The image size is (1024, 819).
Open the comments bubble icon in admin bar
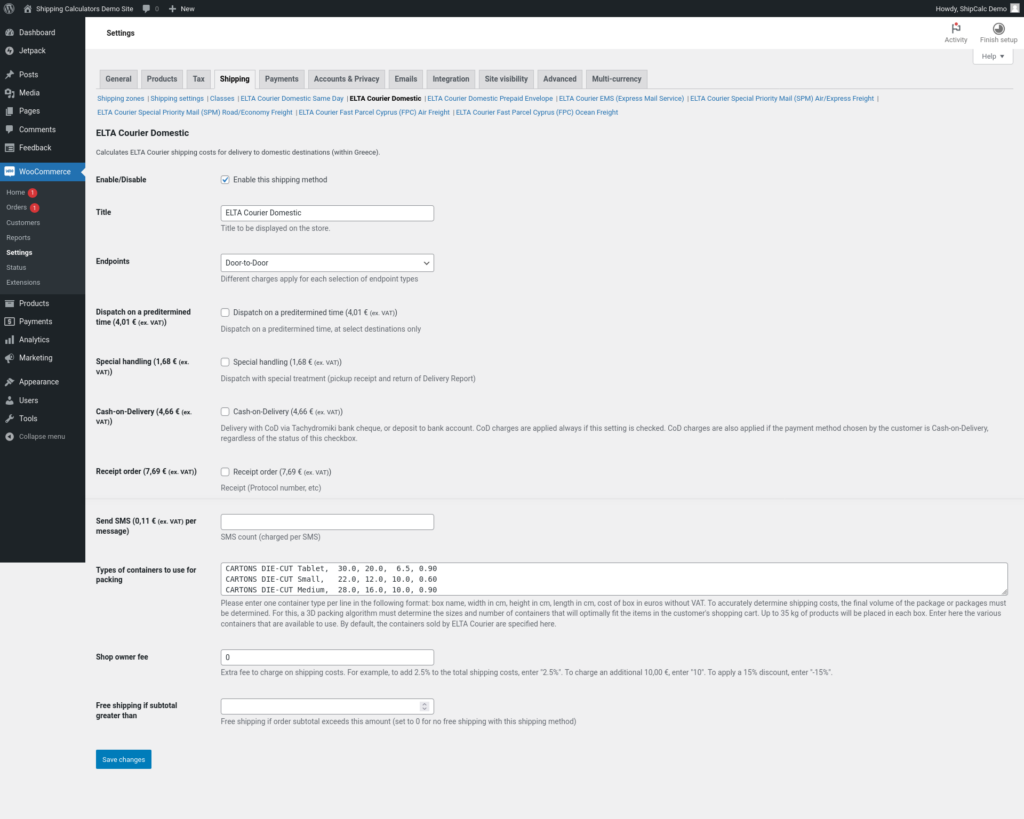pyautogui.click(x=146, y=8)
